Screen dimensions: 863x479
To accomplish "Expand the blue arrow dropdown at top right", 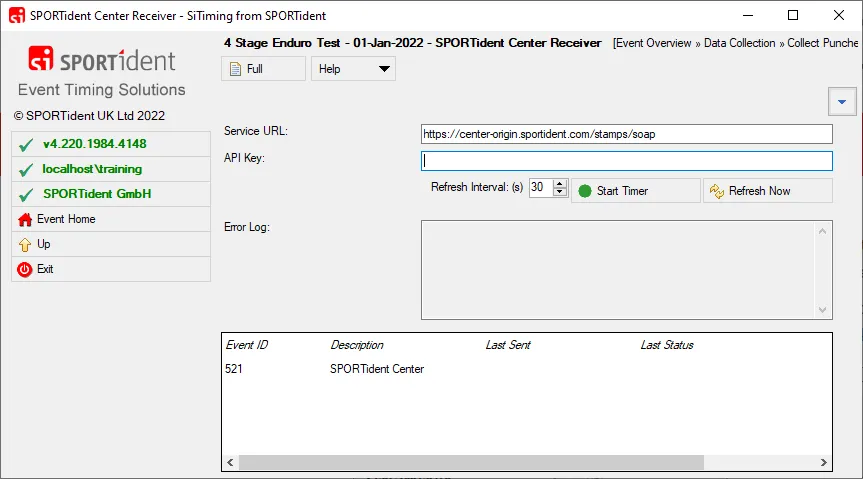I will pyautogui.click(x=842, y=101).
